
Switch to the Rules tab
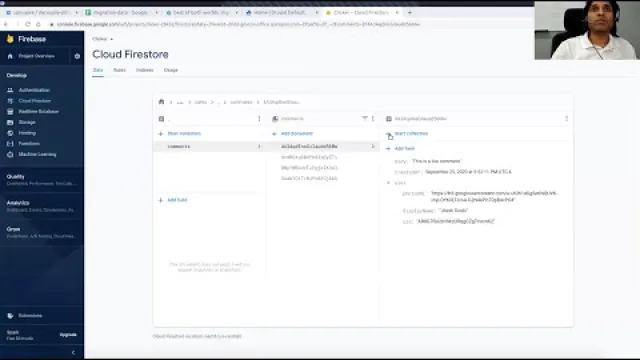point(120,70)
